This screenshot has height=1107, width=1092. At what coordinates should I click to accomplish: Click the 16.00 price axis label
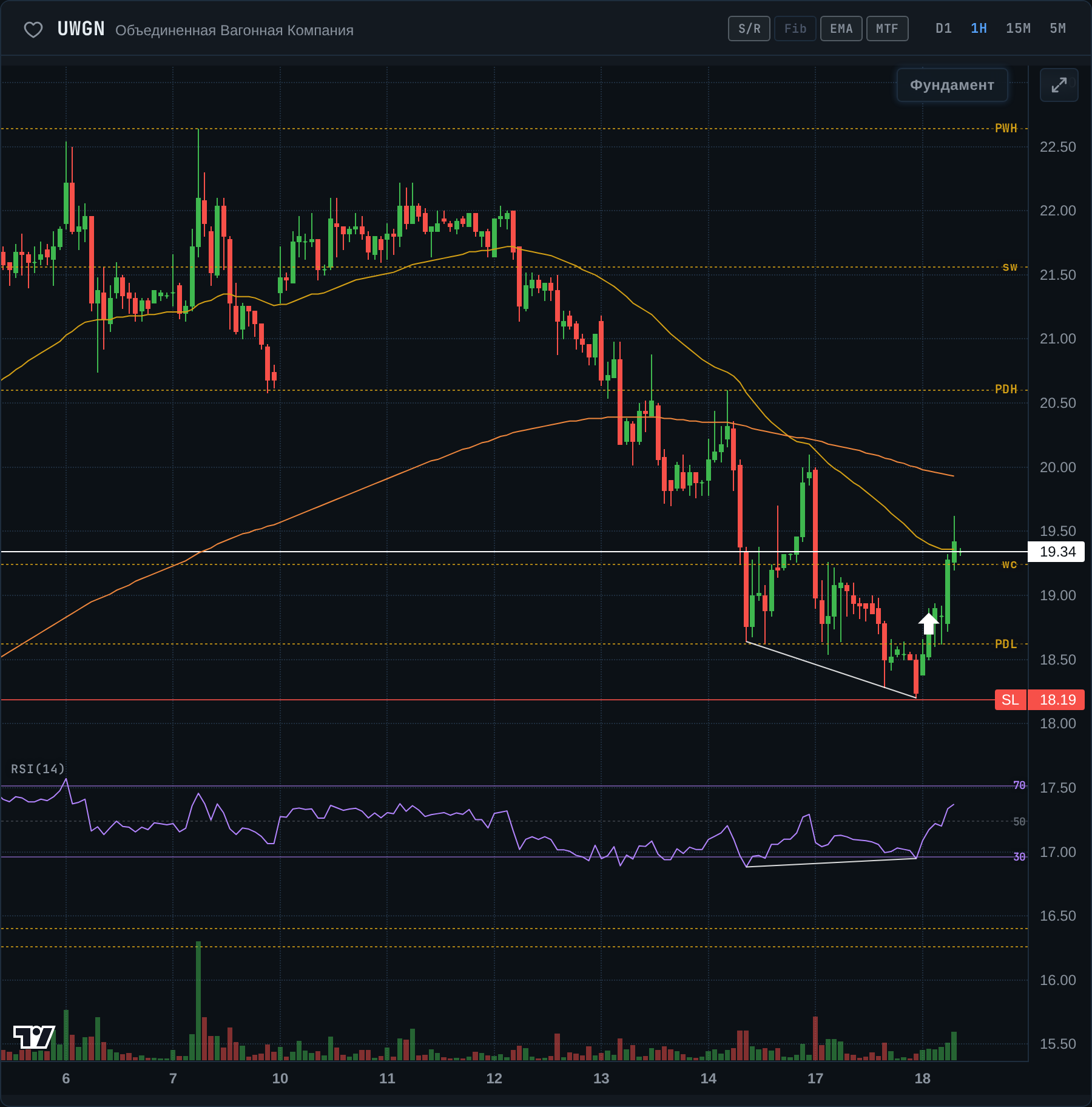(x=1058, y=980)
